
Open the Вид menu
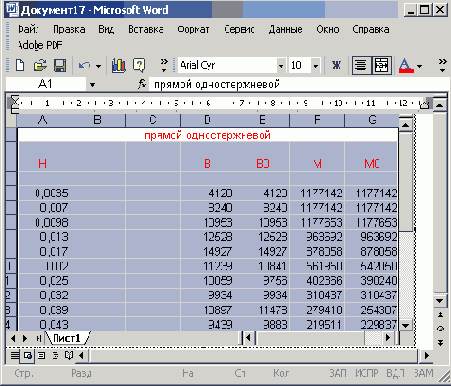tap(106, 29)
